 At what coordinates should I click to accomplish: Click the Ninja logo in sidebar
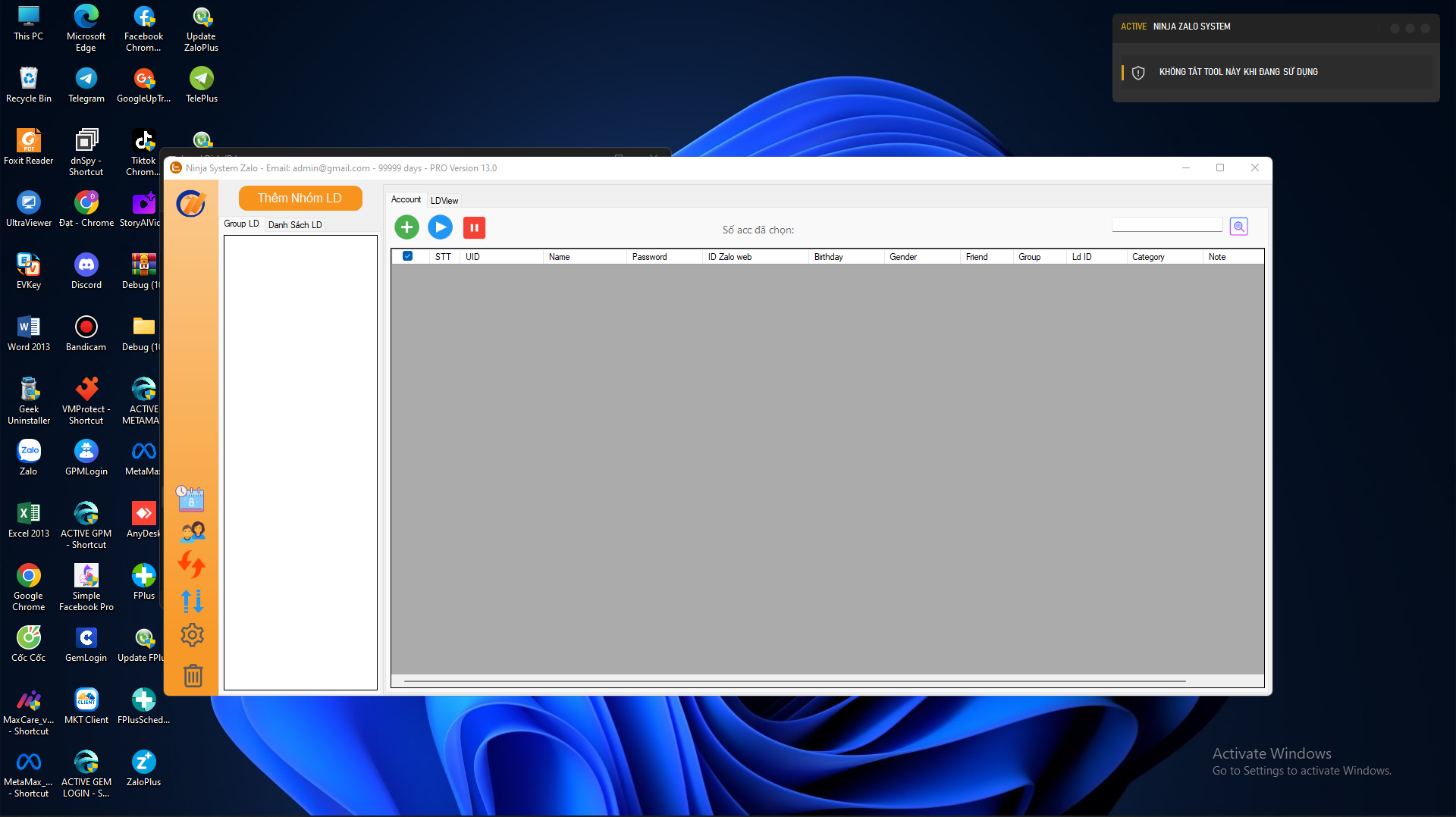click(x=190, y=203)
